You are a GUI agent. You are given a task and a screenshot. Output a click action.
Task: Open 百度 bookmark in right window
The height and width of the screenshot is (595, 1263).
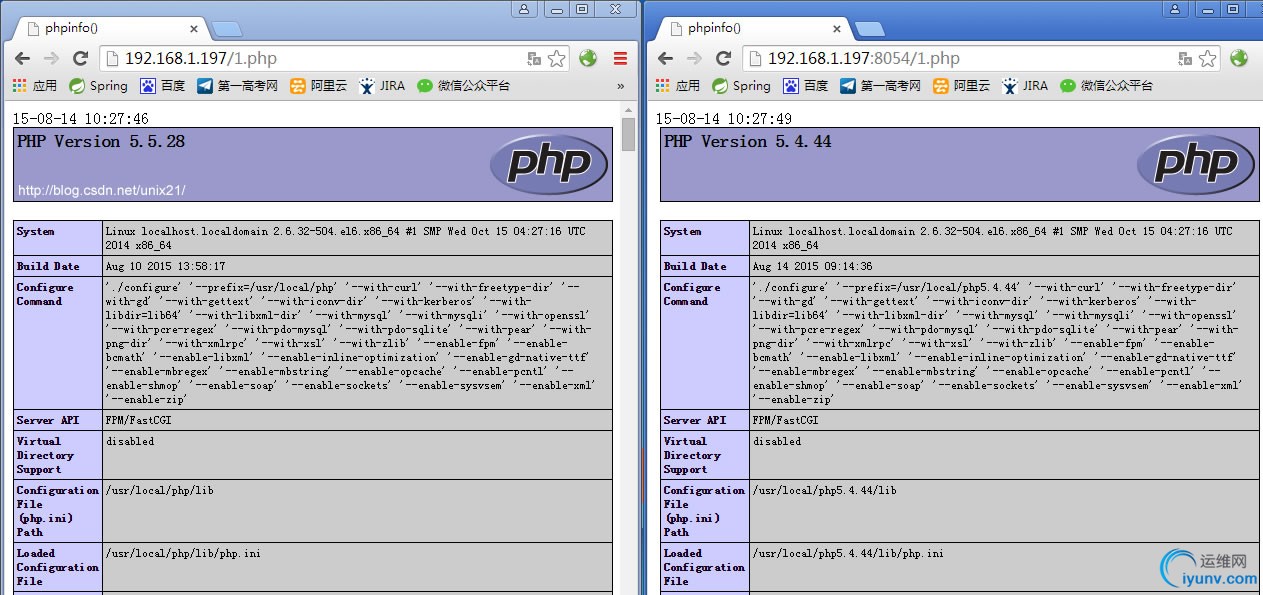[806, 86]
